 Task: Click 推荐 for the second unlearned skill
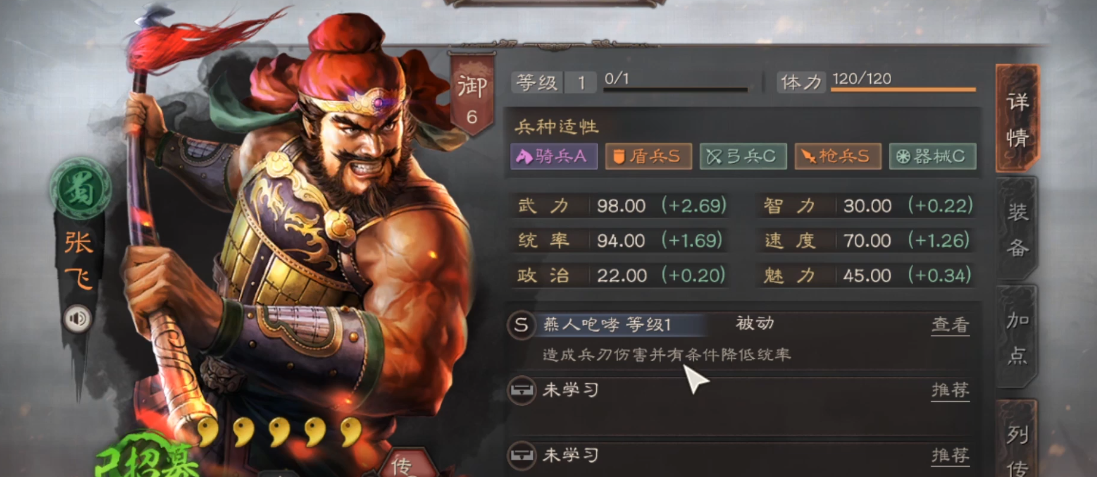pyautogui.click(x=950, y=455)
